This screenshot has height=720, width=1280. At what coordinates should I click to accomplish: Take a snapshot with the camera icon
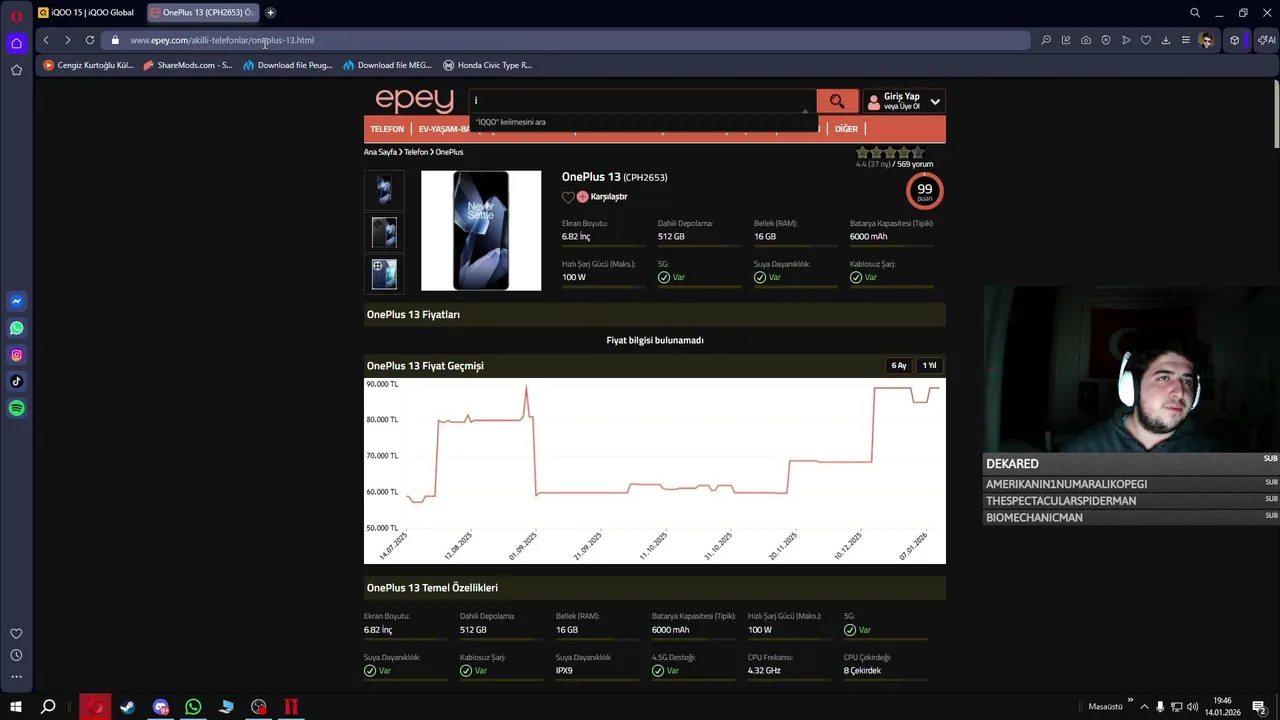click(1086, 40)
